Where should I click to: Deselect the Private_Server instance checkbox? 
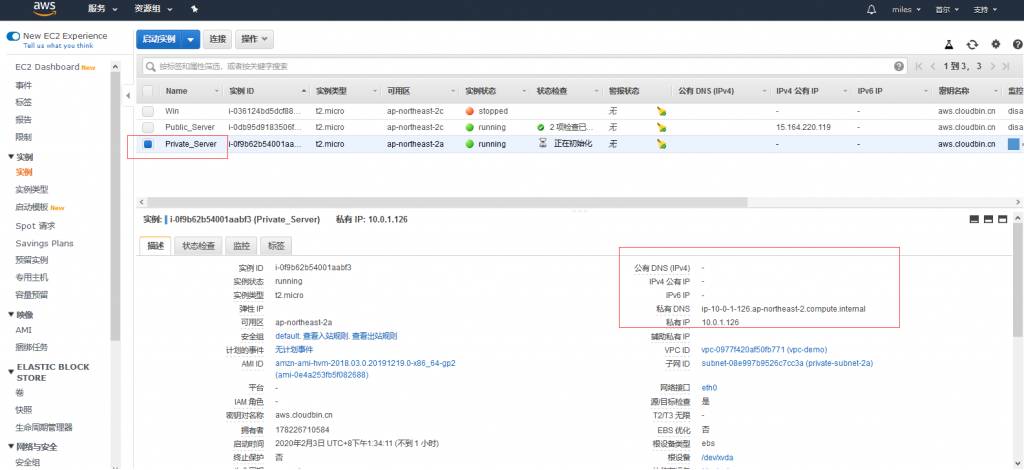pyautogui.click(x=148, y=144)
